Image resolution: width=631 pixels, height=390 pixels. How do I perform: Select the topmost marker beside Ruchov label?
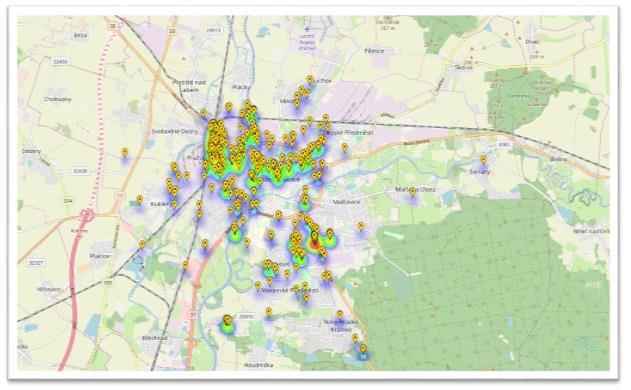309,79
